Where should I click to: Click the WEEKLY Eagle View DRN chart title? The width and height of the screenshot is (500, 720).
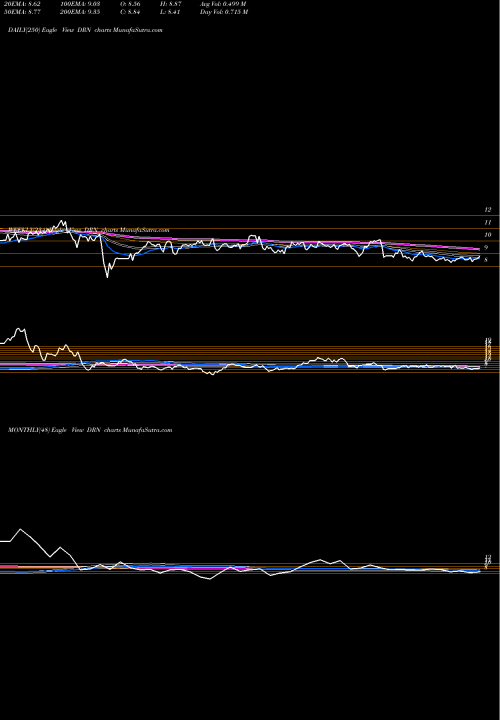[x=87, y=230]
